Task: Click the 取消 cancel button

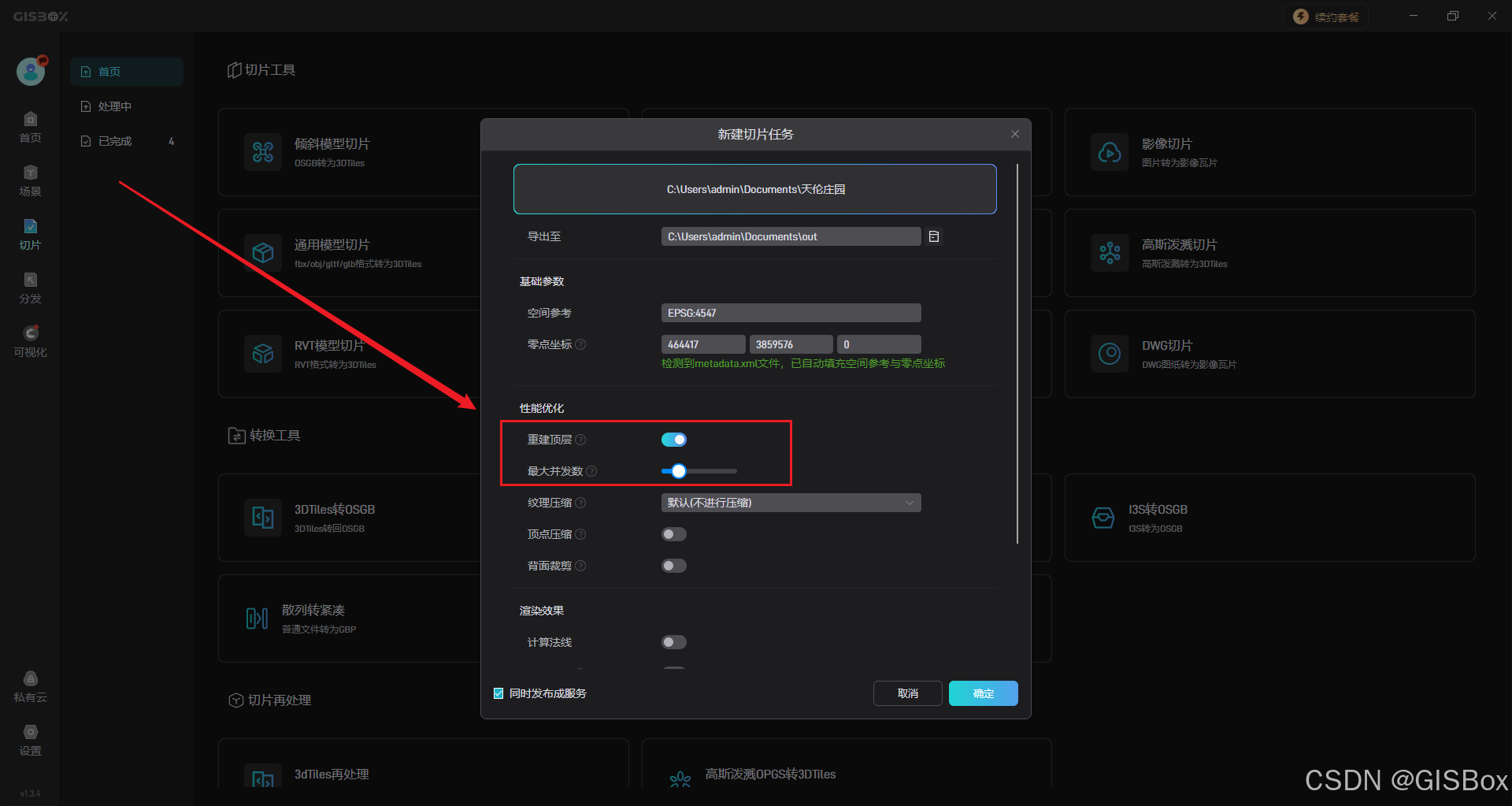Action: (907, 693)
